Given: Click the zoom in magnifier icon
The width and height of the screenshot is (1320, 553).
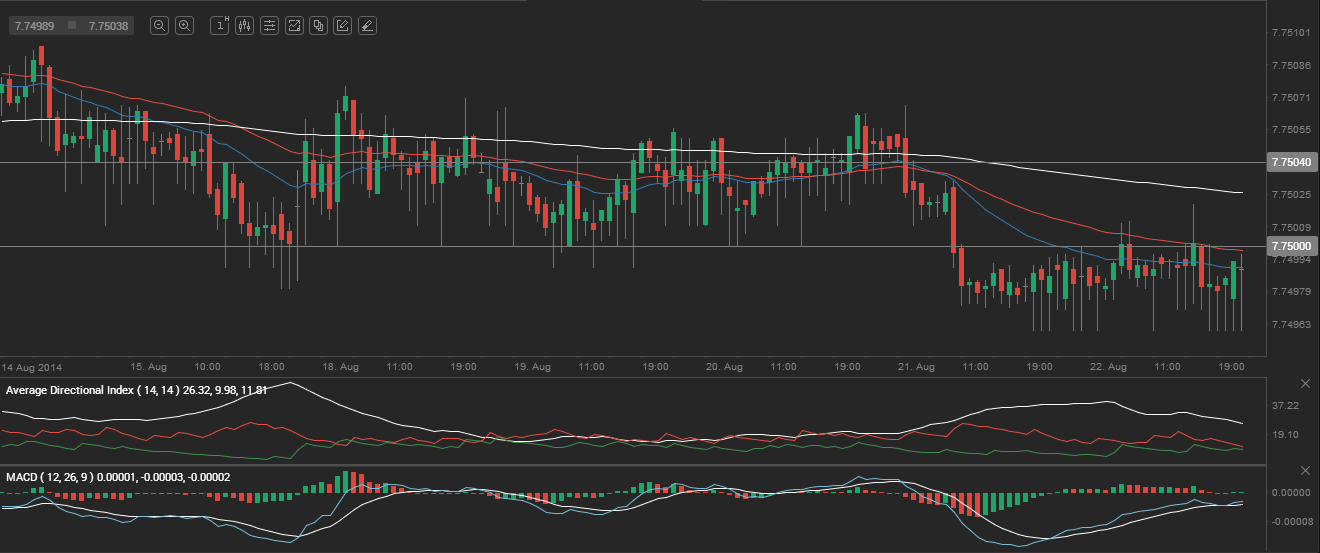Looking at the screenshot, I should click(184, 26).
